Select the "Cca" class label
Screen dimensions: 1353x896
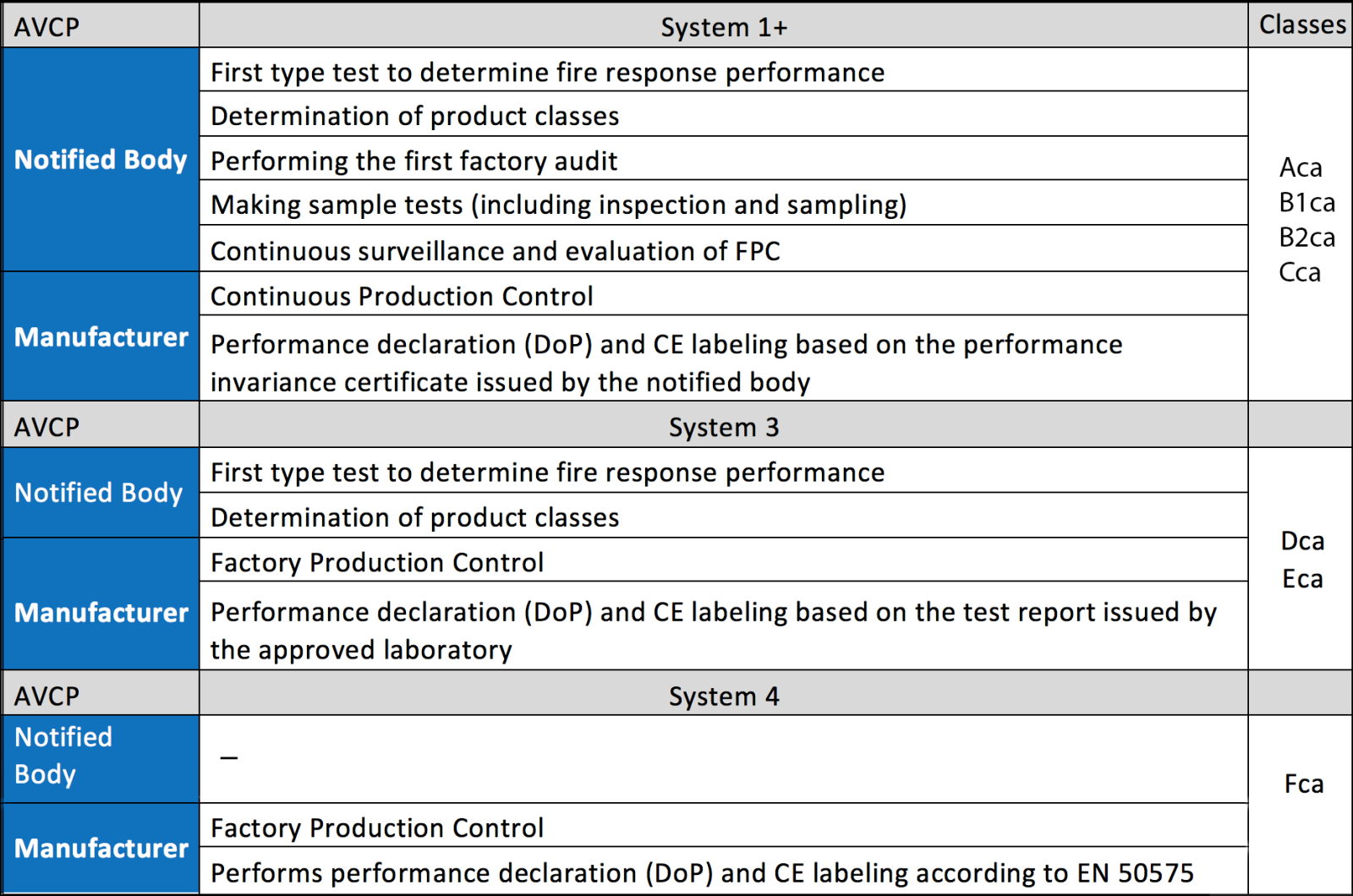pos(1300,272)
